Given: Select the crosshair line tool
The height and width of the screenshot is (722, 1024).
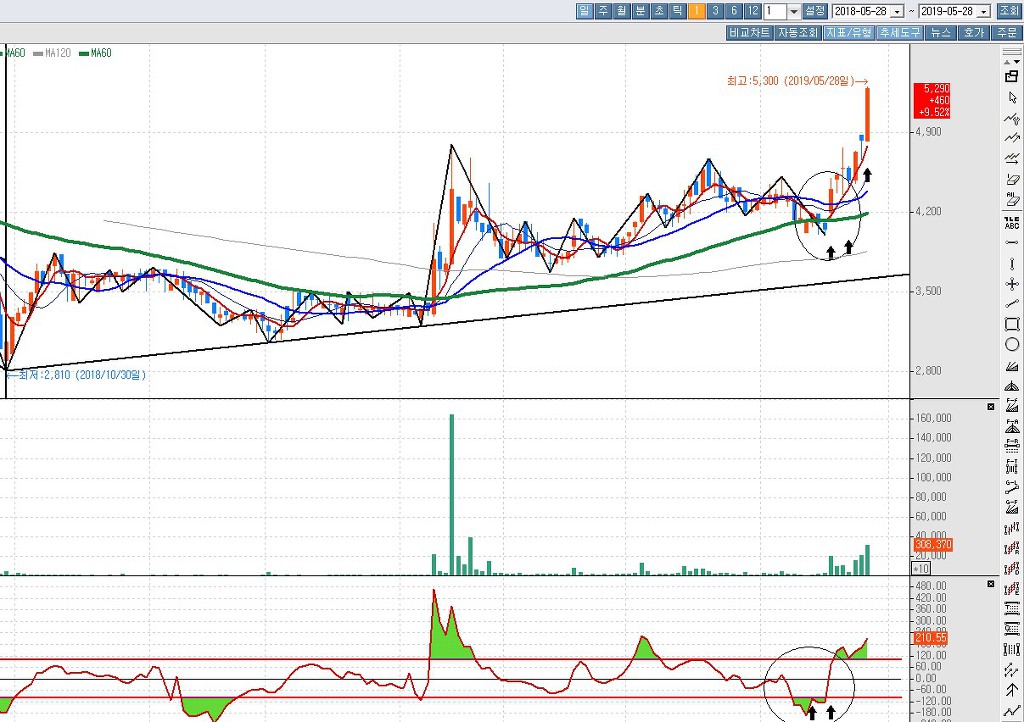Looking at the screenshot, I should (x=1012, y=283).
